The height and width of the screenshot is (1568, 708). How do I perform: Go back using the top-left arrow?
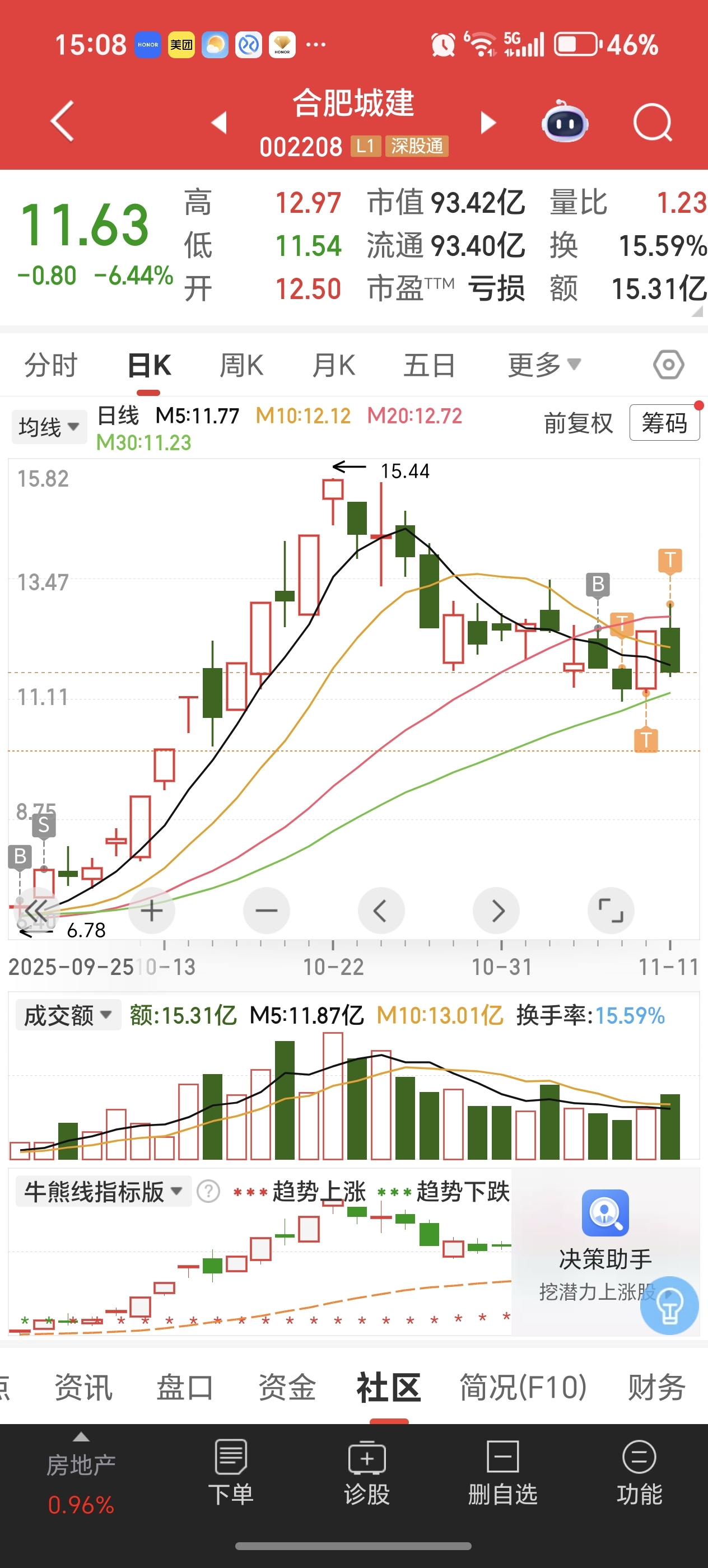[62, 121]
